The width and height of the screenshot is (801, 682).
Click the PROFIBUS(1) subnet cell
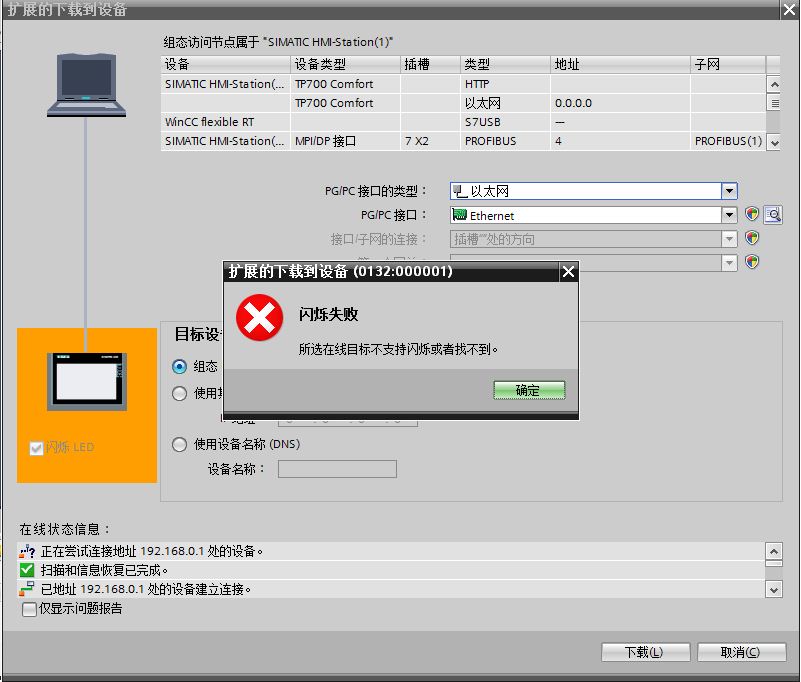[x=728, y=140]
